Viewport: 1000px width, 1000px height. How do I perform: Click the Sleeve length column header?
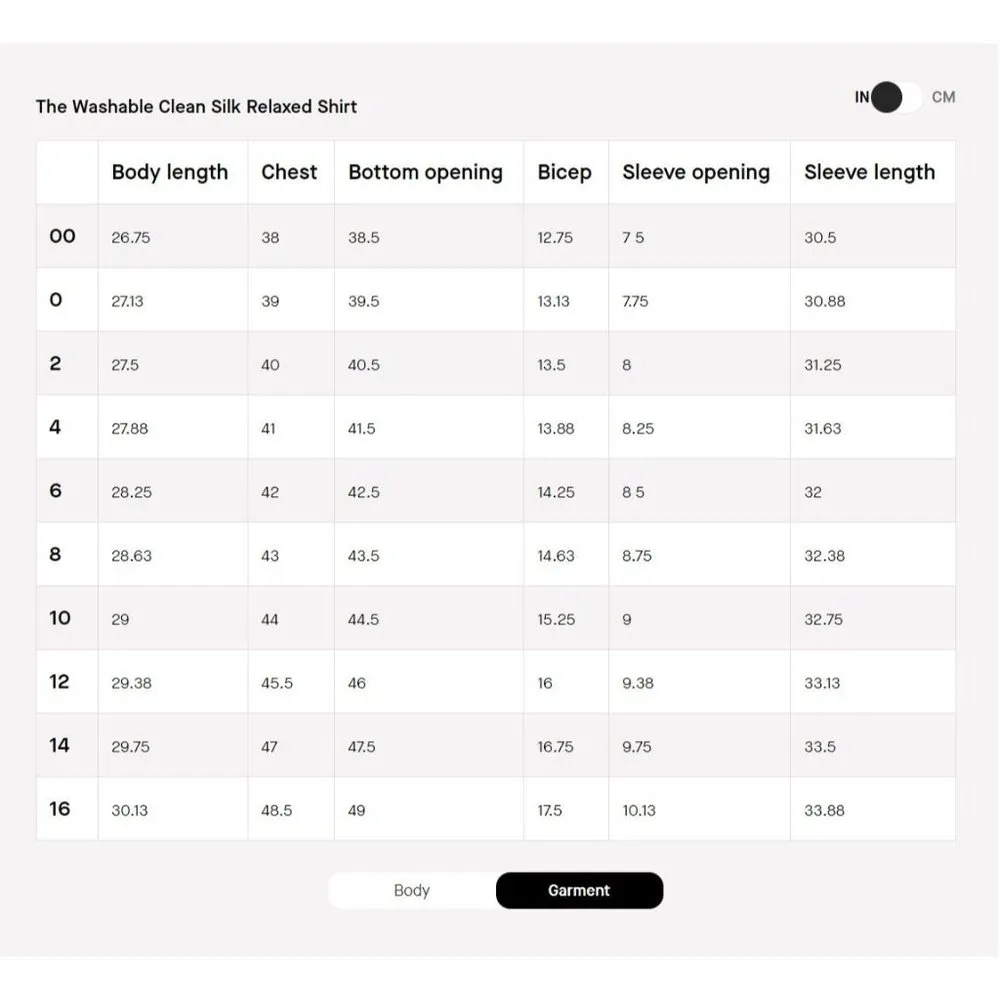coord(869,172)
